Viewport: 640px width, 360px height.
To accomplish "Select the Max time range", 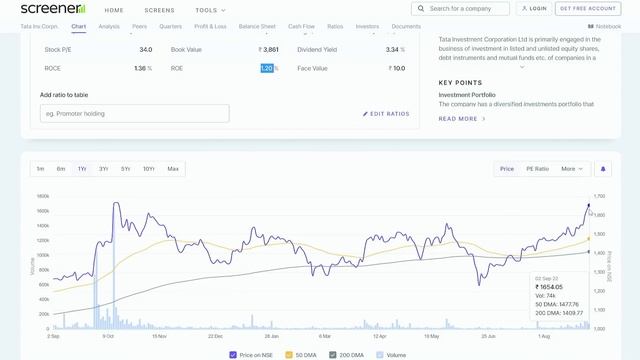I will 173,169.
